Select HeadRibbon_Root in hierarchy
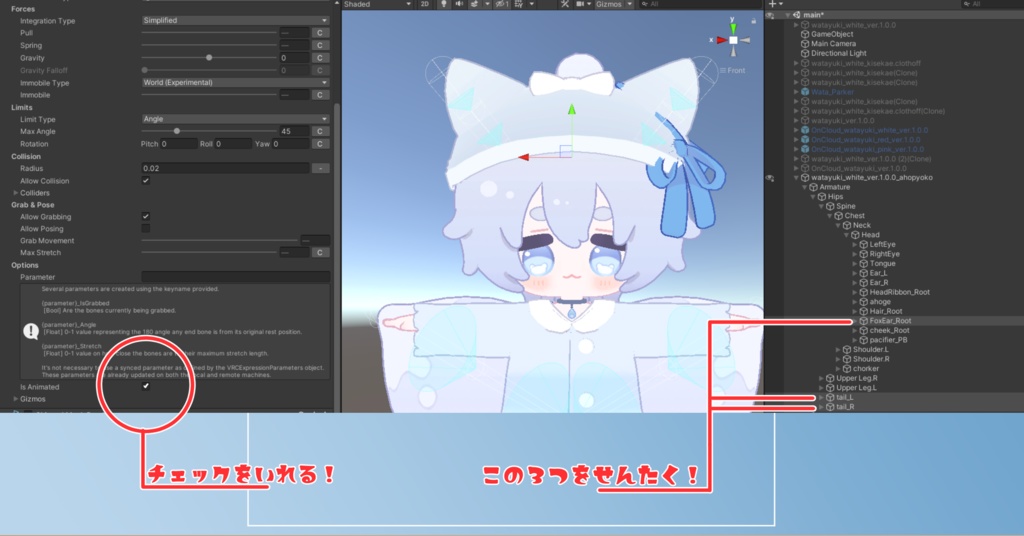 (x=899, y=292)
